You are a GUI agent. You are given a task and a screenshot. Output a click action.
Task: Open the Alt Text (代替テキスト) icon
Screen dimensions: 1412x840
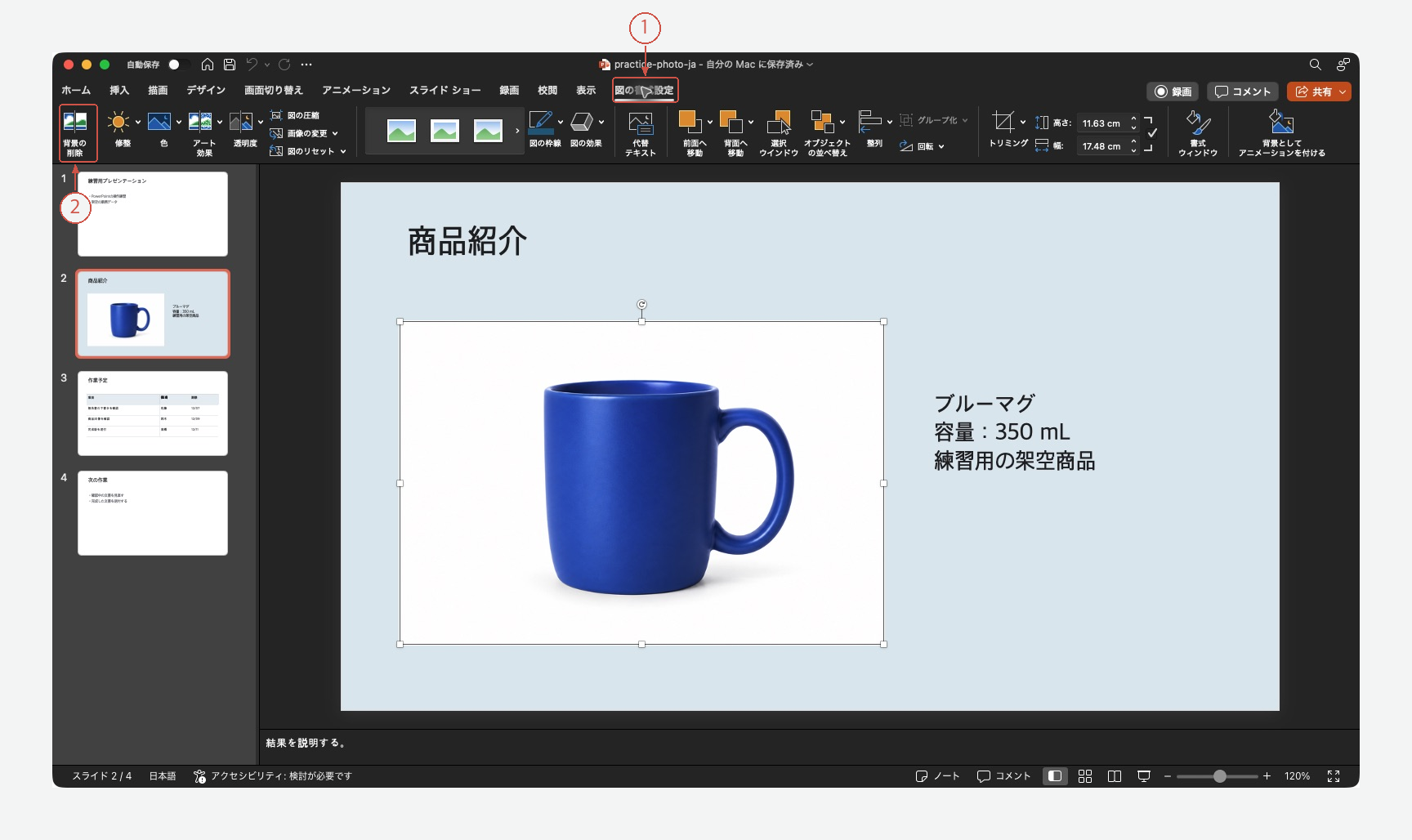(641, 123)
